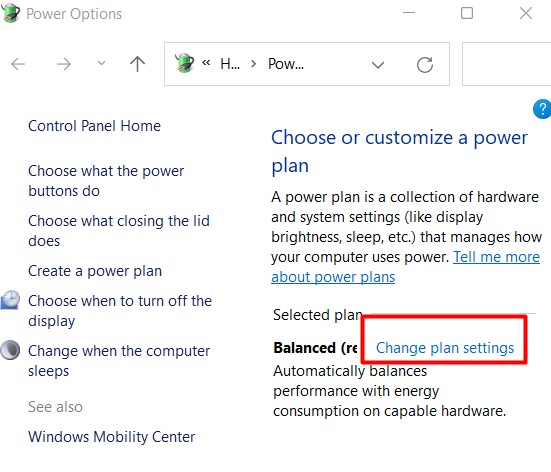Screen dimensions: 551x472
Task: Select the H... breadcrumb segment
Action: tap(230, 64)
